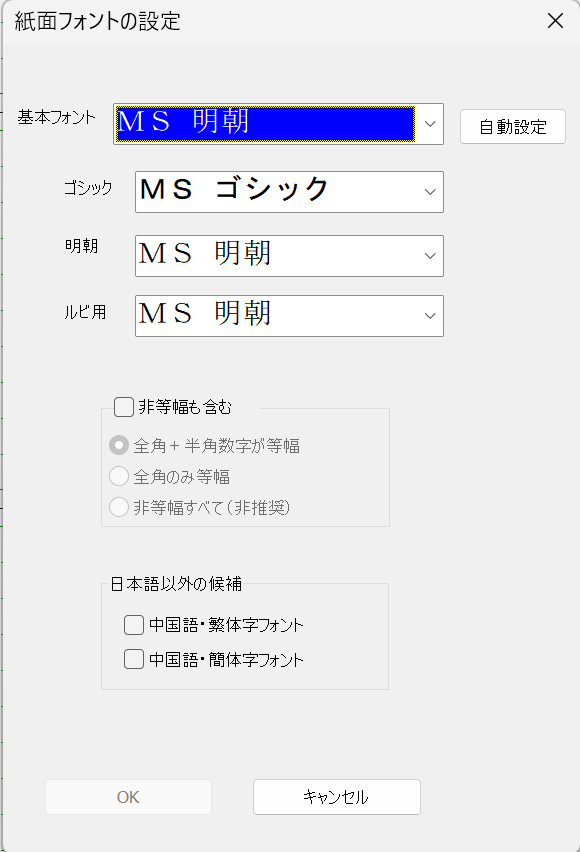
Task: Enable the 非等幅も含む checkbox
Action: (124, 407)
